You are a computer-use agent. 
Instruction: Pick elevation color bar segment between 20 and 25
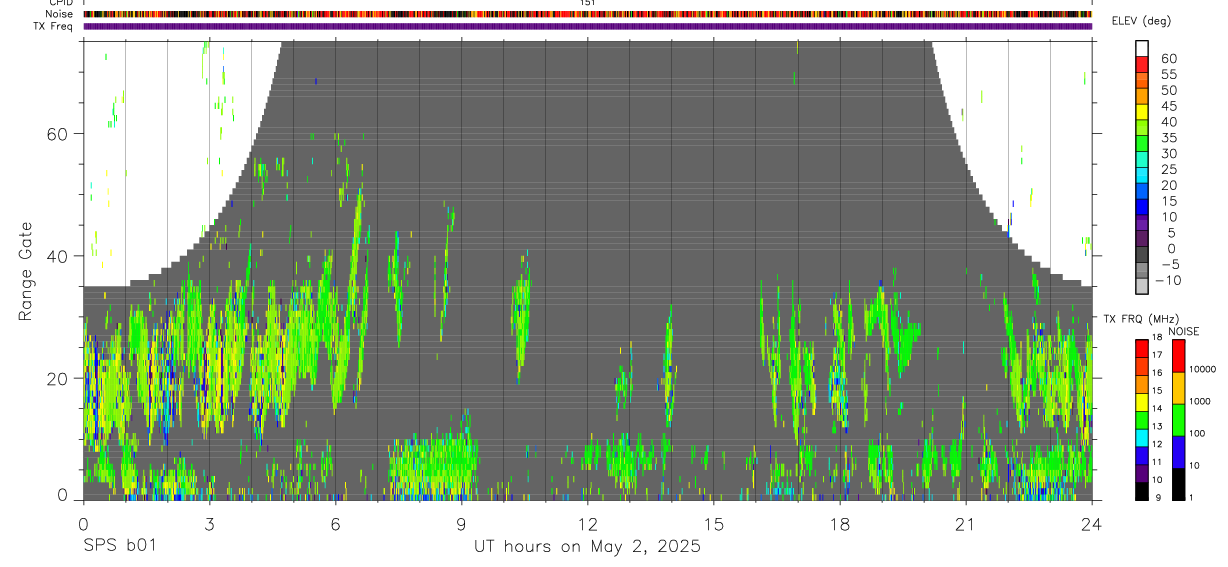[x=1142, y=175]
